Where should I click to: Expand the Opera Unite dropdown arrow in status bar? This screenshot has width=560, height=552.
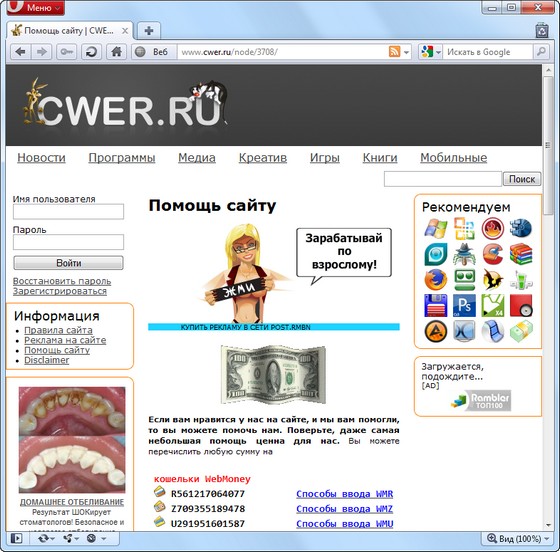(76, 538)
